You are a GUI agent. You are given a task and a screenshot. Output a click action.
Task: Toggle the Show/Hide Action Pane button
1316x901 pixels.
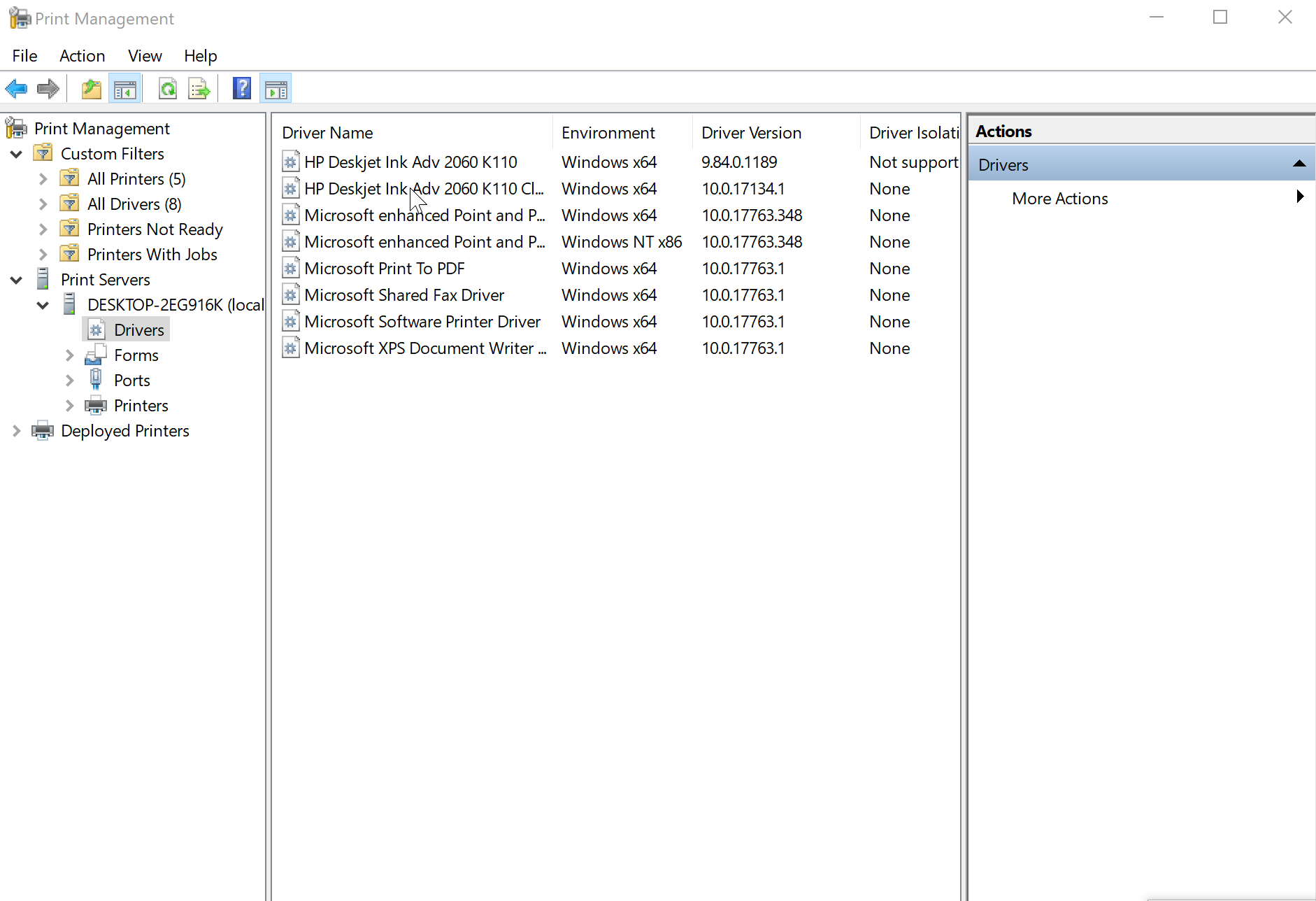(276, 89)
